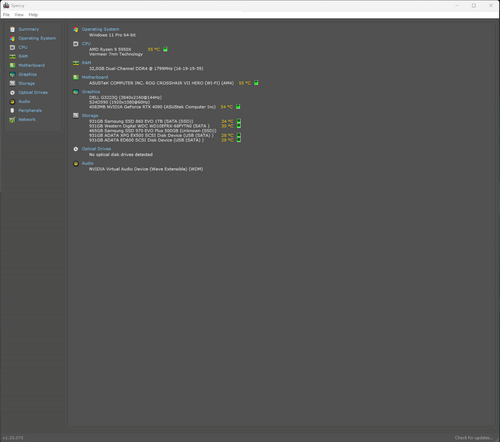Click the Graphics monitor icon in the sidebar

click(12, 74)
